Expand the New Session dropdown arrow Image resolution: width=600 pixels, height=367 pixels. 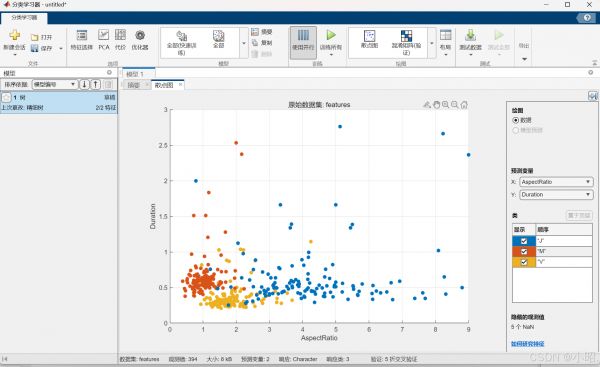pos(15,55)
